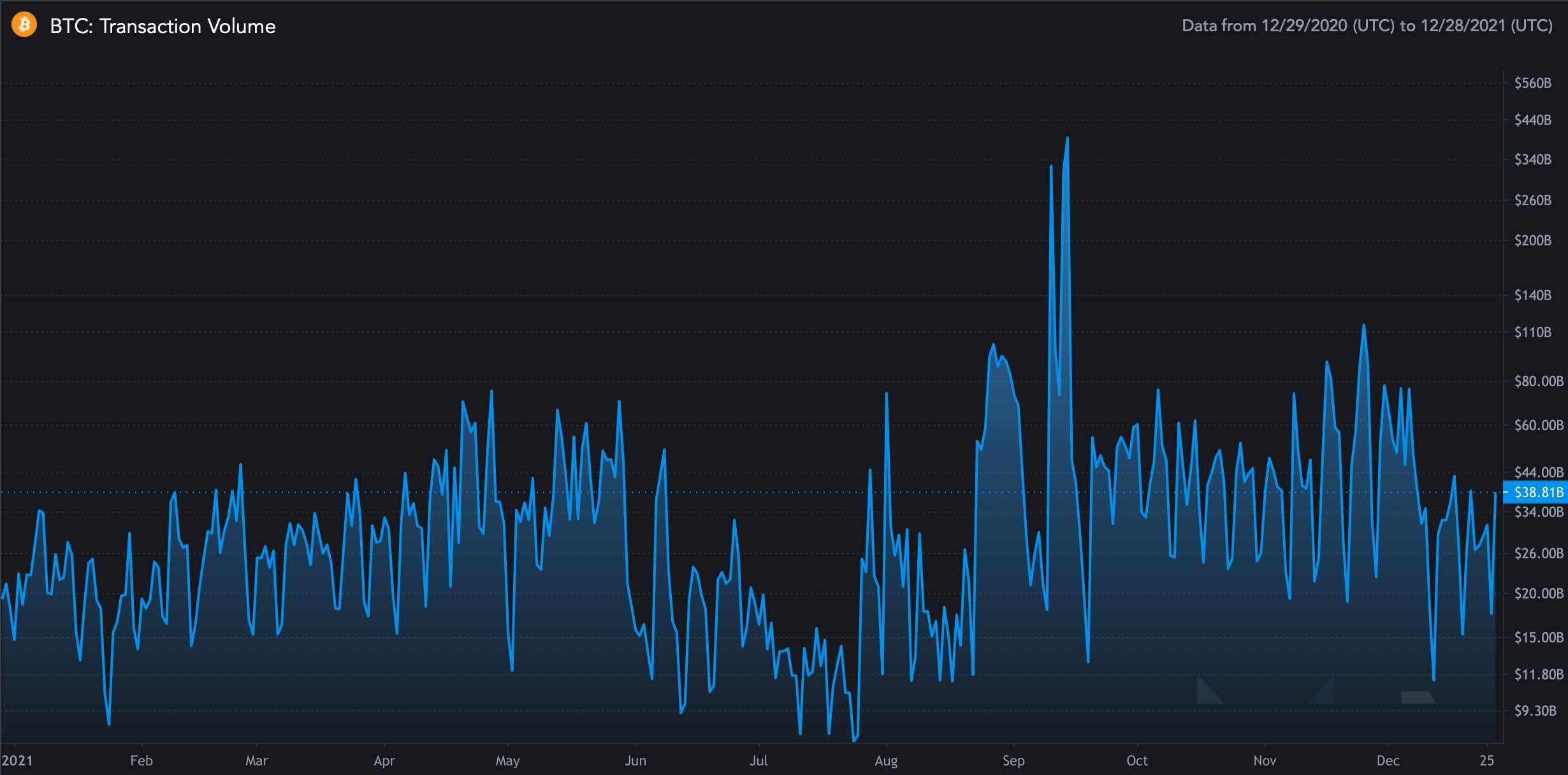Click the data date range text
Viewport: 1568px width, 775px height.
[1367, 25]
